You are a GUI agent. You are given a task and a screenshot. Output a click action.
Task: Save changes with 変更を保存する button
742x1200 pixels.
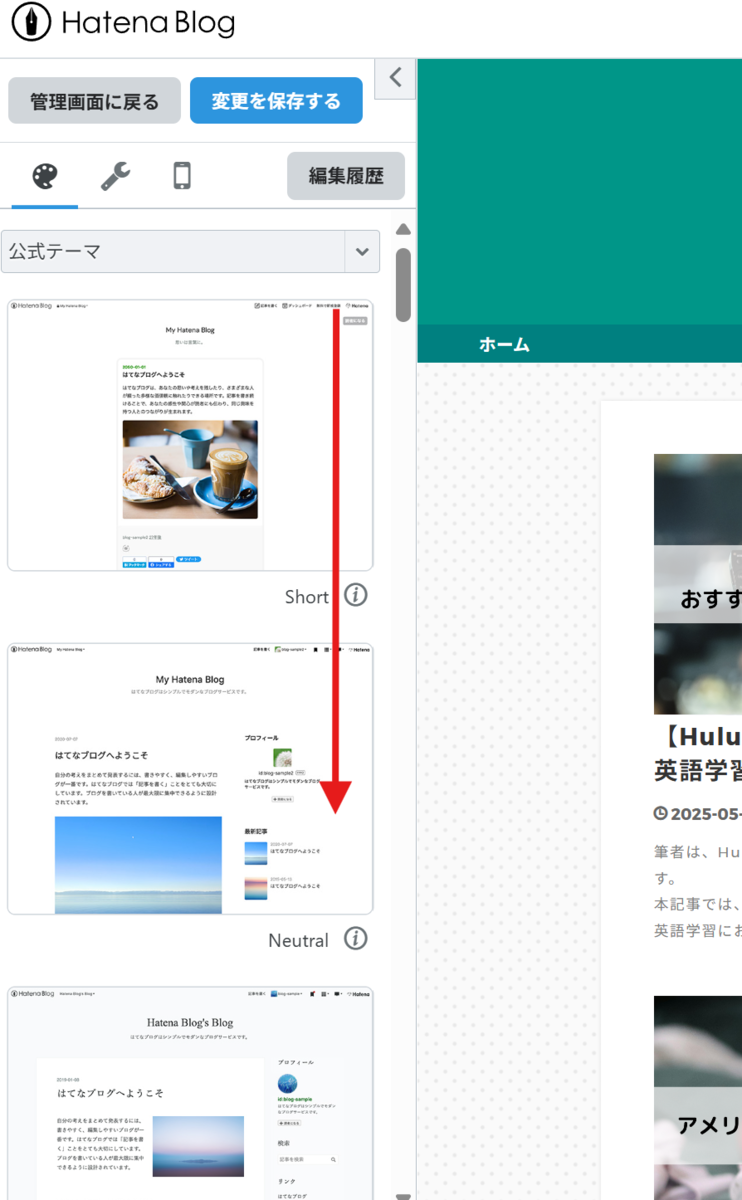pyautogui.click(x=276, y=101)
